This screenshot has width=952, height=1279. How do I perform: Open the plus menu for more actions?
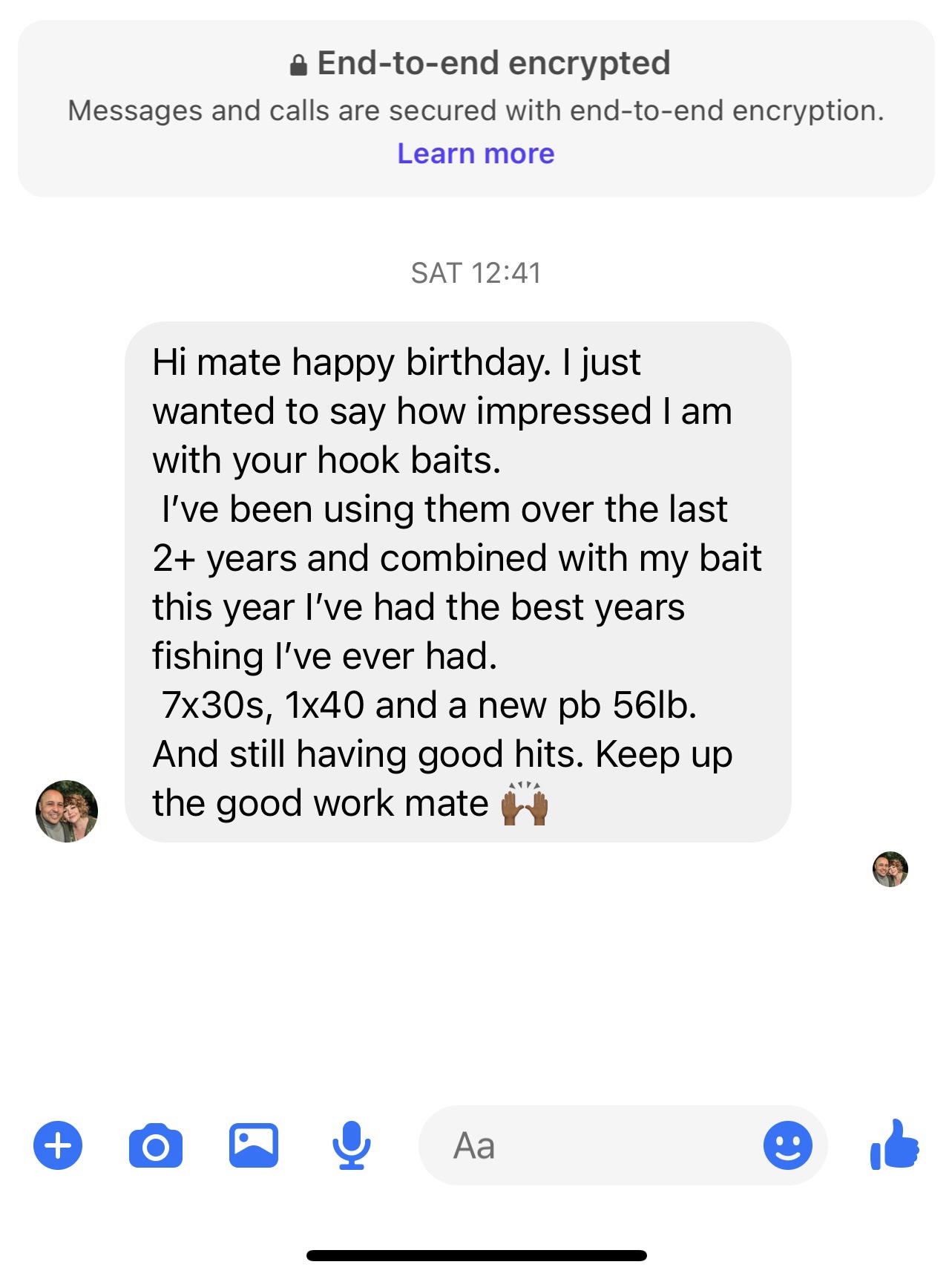pos(58,1145)
